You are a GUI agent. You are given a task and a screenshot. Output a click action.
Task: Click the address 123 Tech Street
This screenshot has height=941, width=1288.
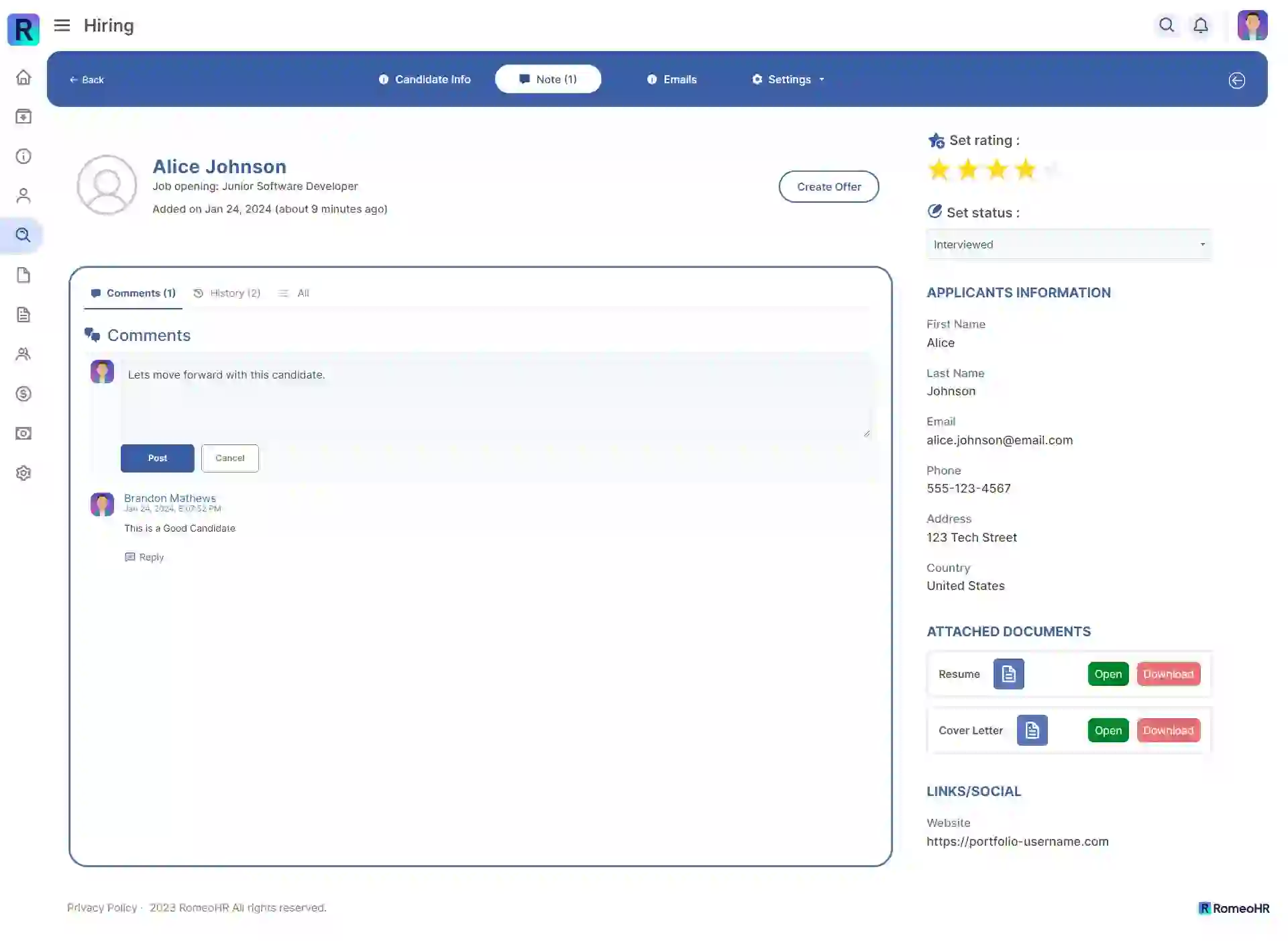971,538
